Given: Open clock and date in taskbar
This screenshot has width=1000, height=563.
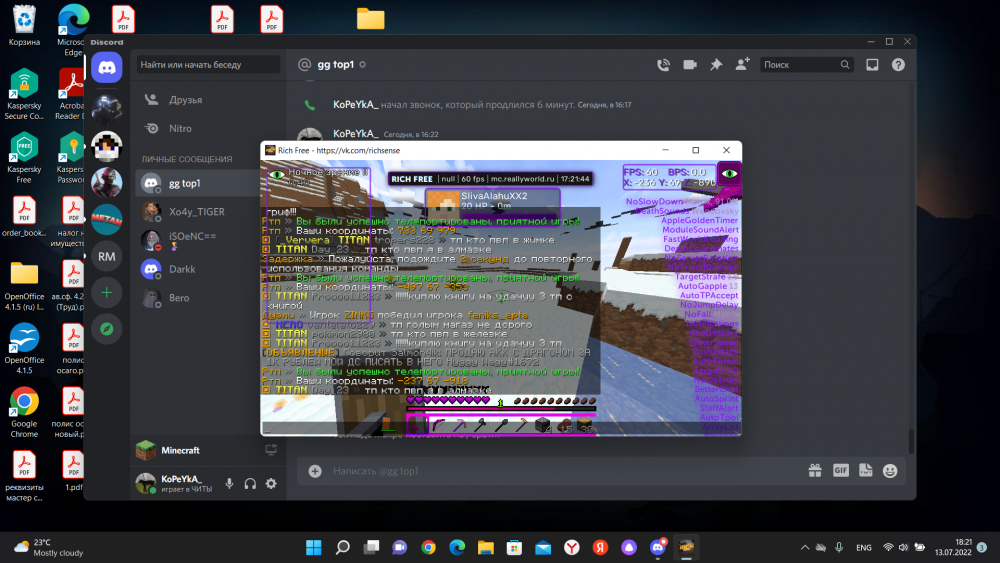Looking at the screenshot, I should point(954,547).
